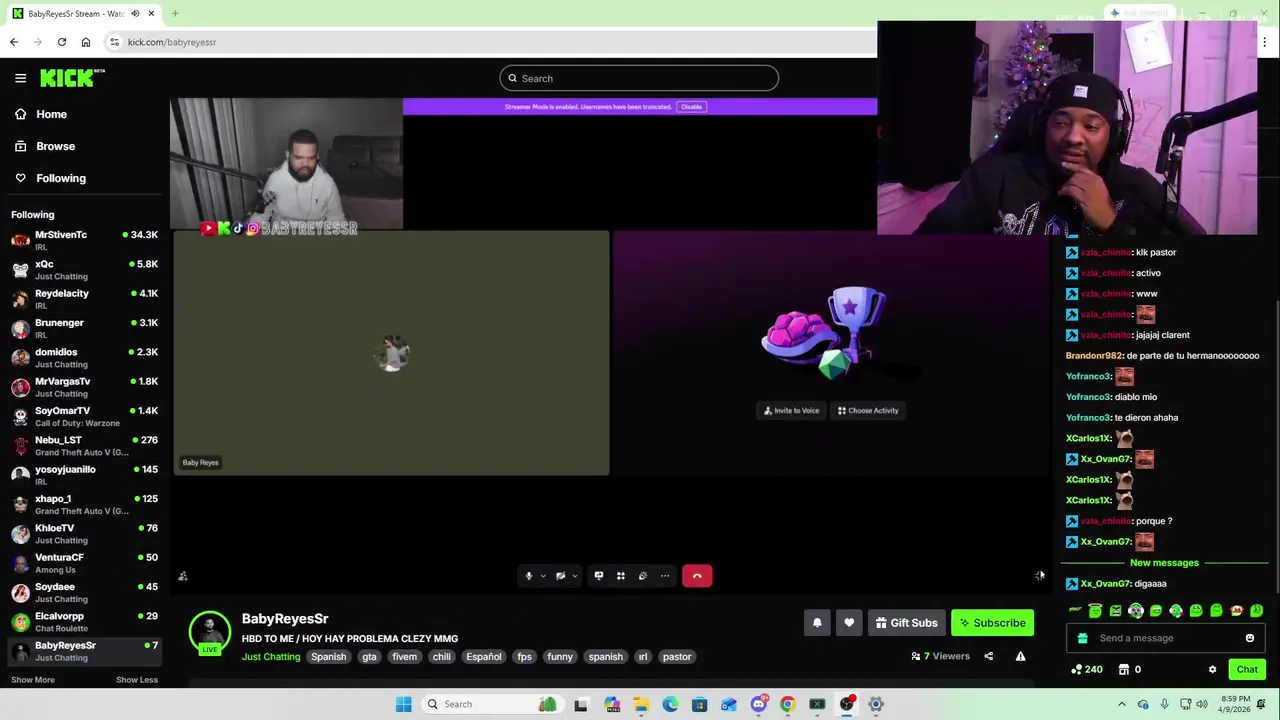Click the Kick logo
This screenshot has width=1280, height=720.
72,78
